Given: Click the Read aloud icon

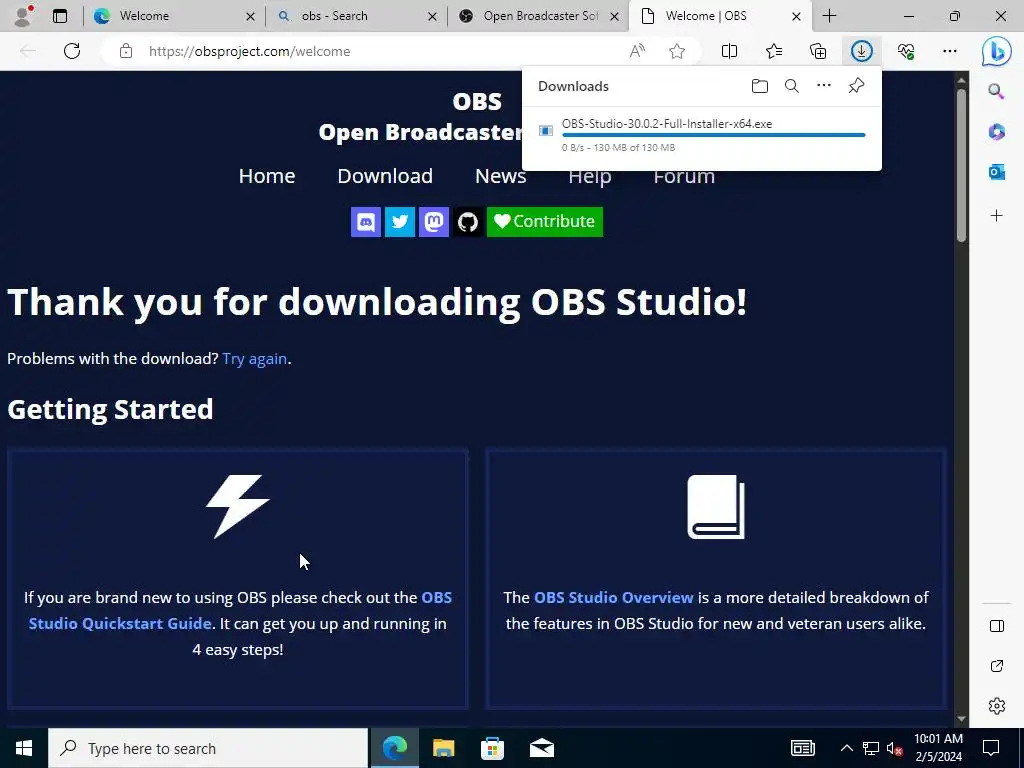Looking at the screenshot, I should [x=637, y=51].
